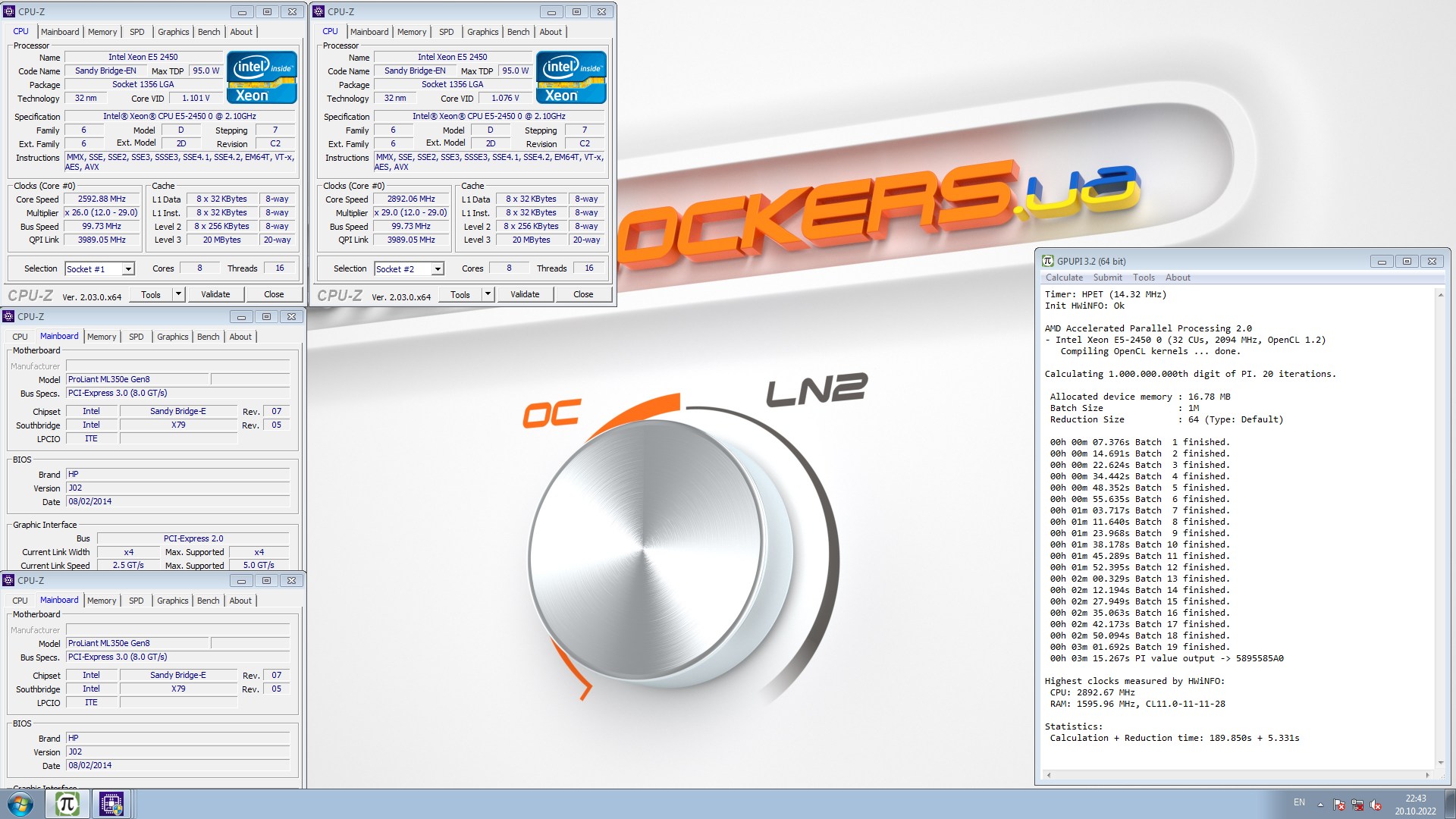This screenshot has height=819, width=1456.
Task: Click title icon of upper CPU-Z Mainboard window
Action: 8,316
